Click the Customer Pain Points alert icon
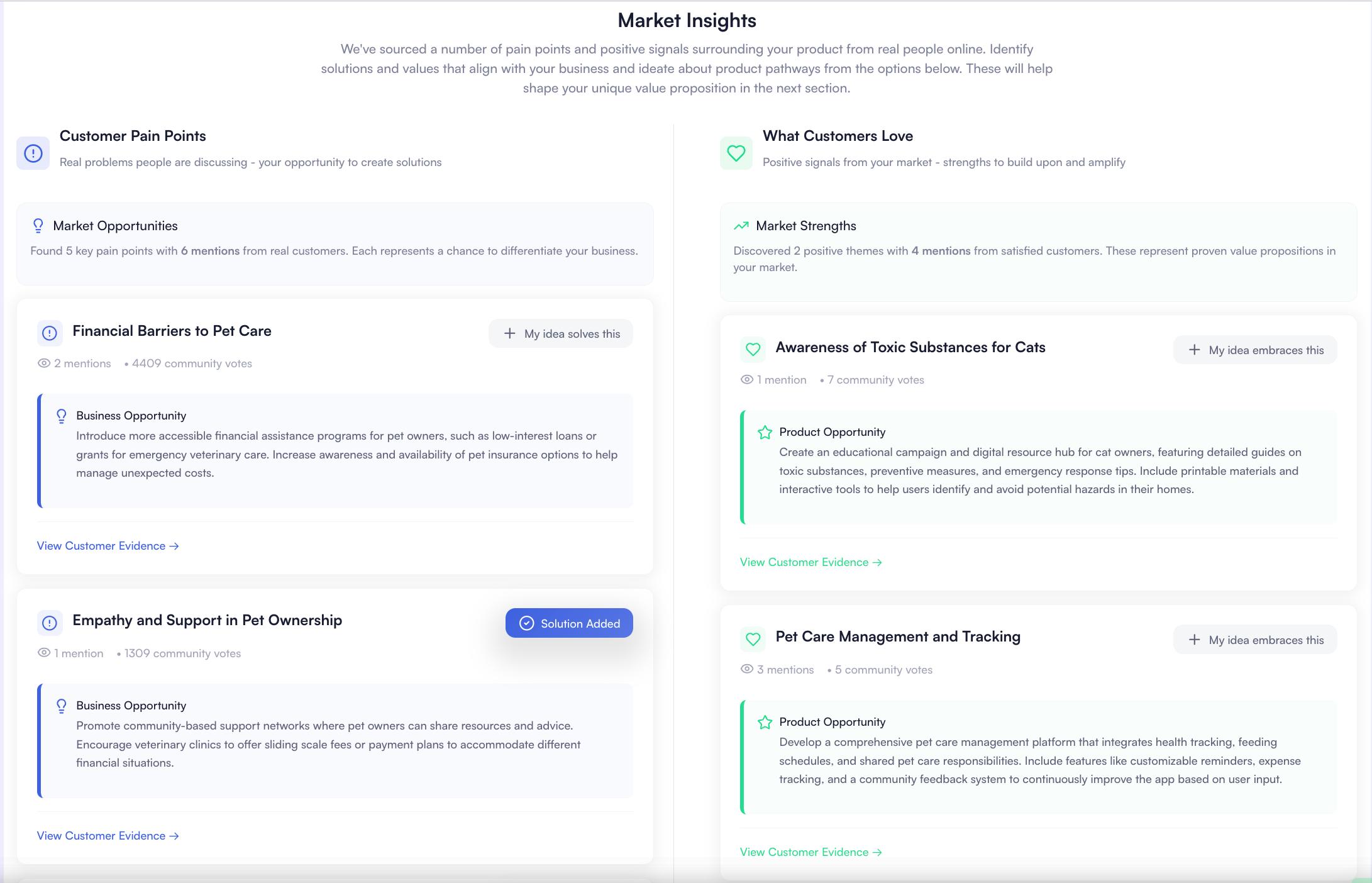The image size is (1372, 883). (33, 153)
